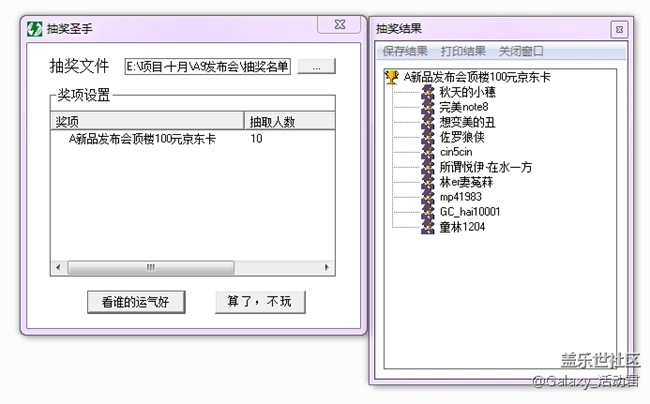Select winner GC_hai10001 in the results tree
This screenshot has width=650, height=404.
[470, 212]
